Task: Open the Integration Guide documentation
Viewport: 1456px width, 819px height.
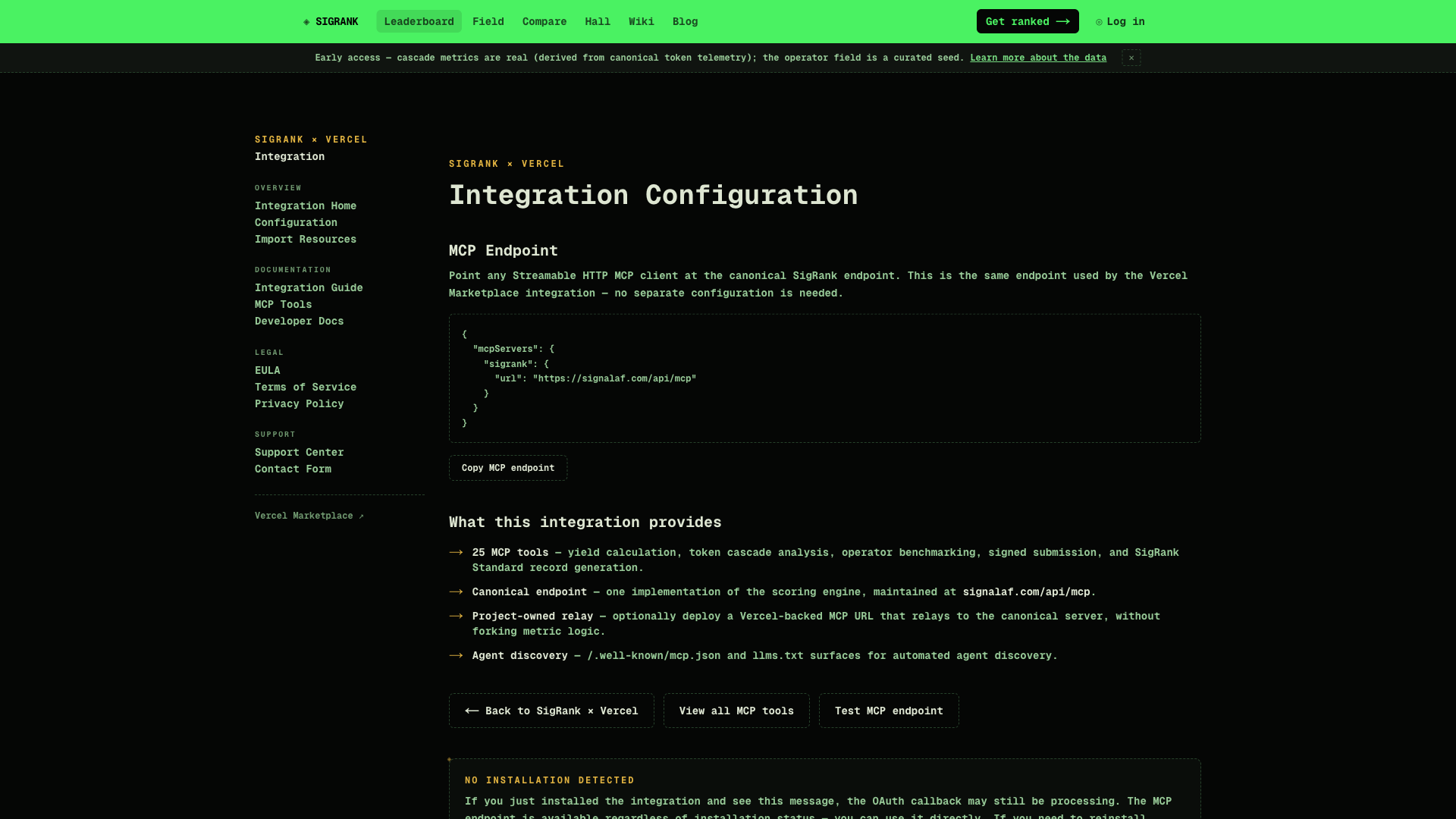Action: coord(309,287)
